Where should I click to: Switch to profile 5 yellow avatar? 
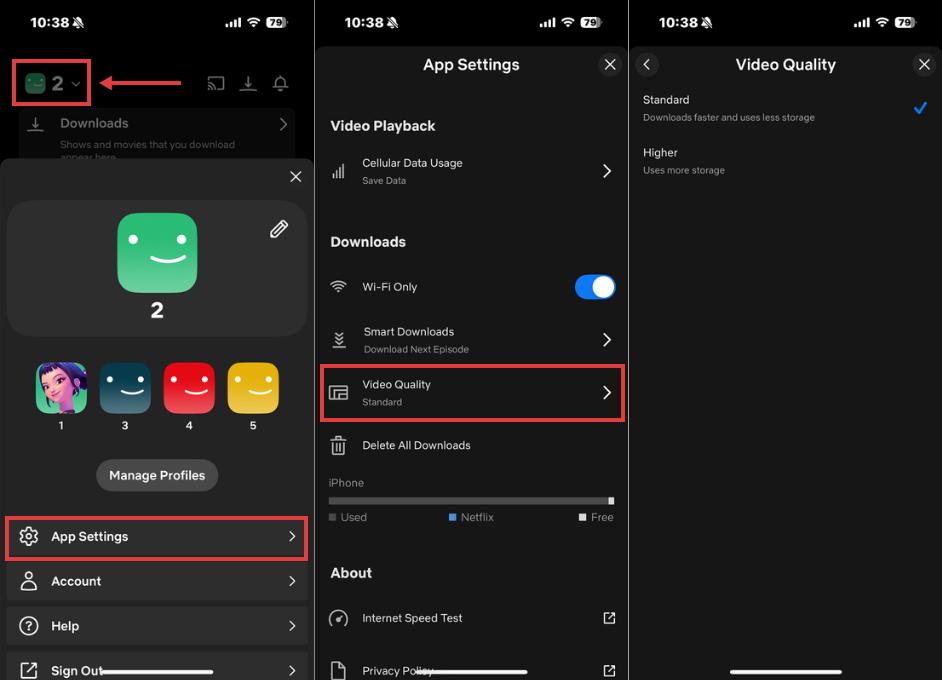[x=253, y=388]
